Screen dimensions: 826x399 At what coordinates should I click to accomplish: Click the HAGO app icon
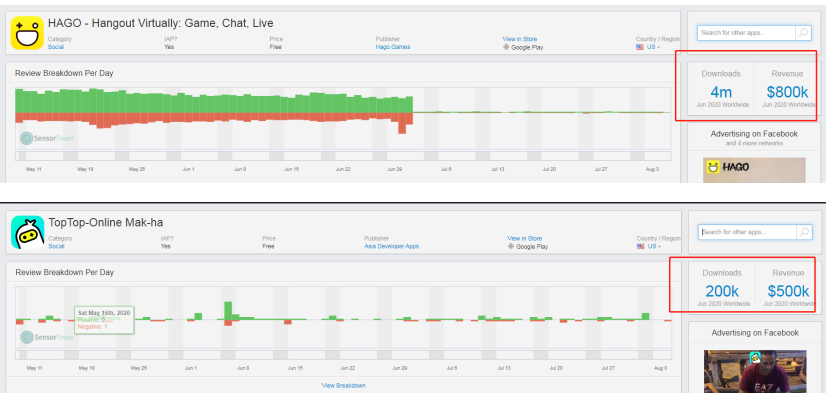click(27, 33)
